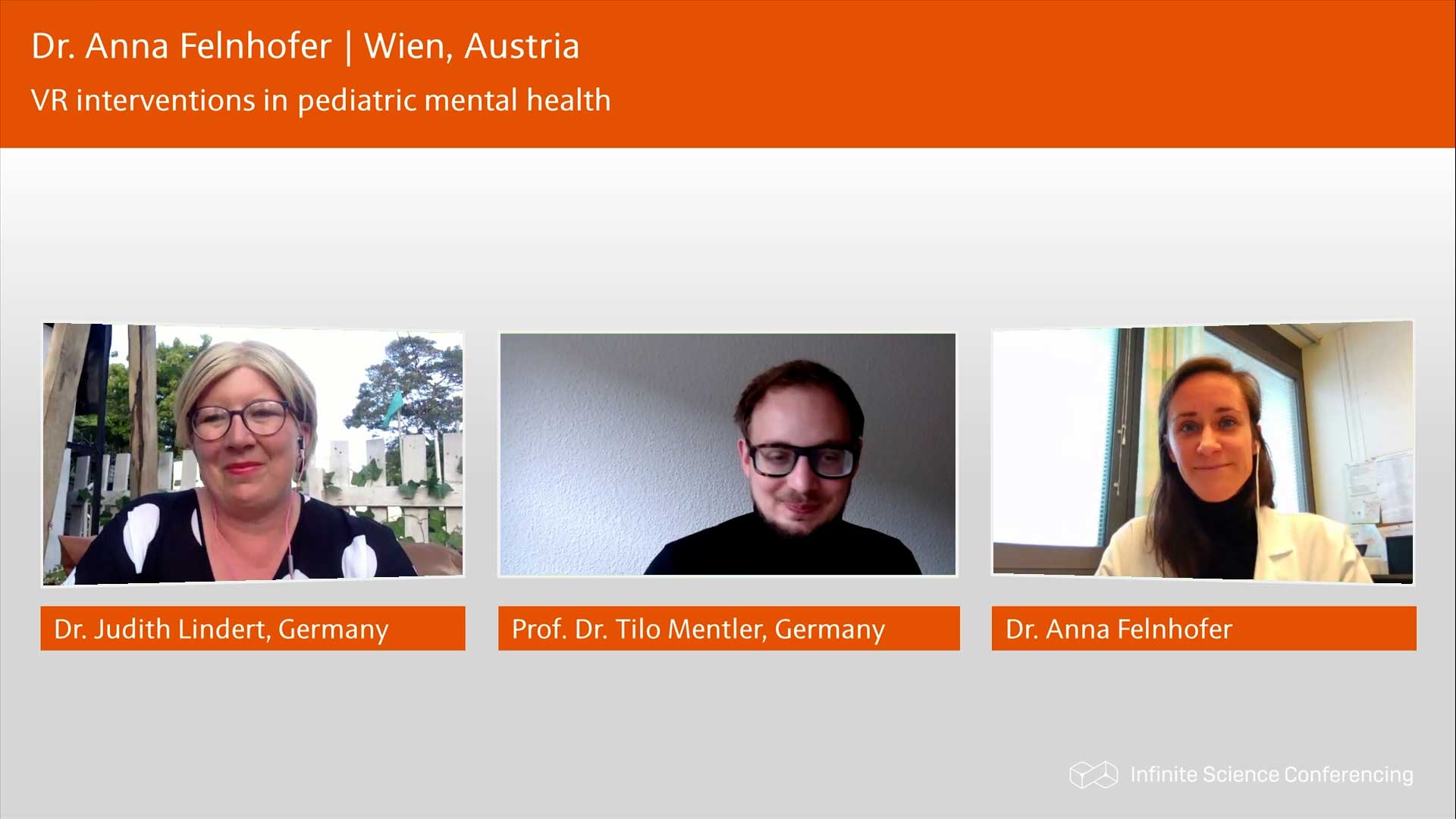Click the white fence in the left video feed

[x=394, y=474]
